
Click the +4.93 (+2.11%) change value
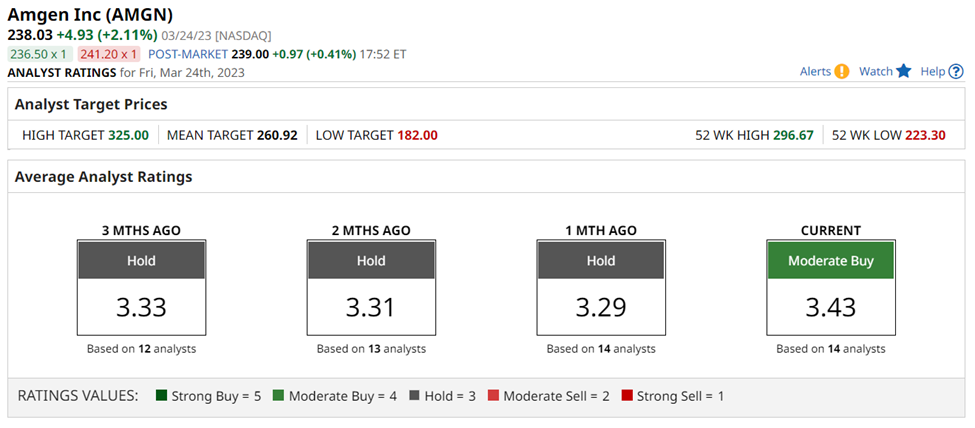coord(107,35)
